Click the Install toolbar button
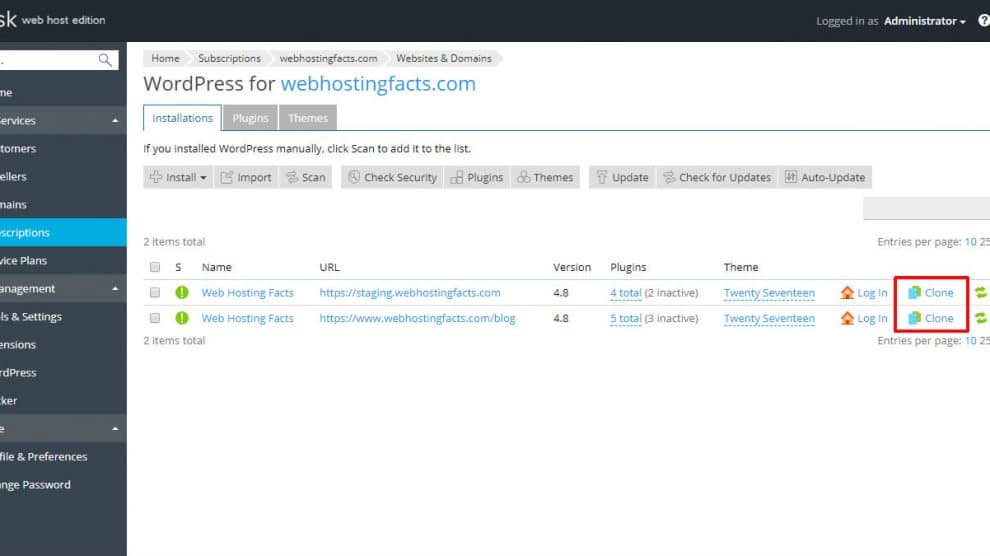The image size is (990, 556). click(x=178, y=177)
